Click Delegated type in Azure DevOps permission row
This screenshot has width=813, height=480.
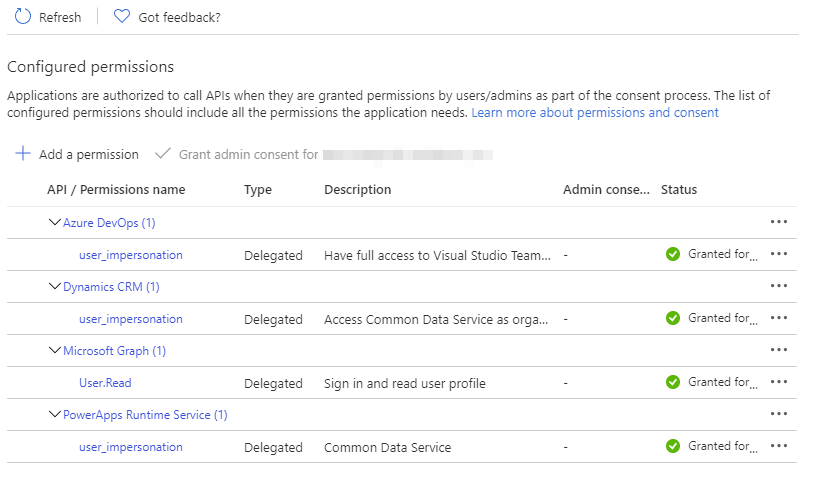click(x=273, y=256)
